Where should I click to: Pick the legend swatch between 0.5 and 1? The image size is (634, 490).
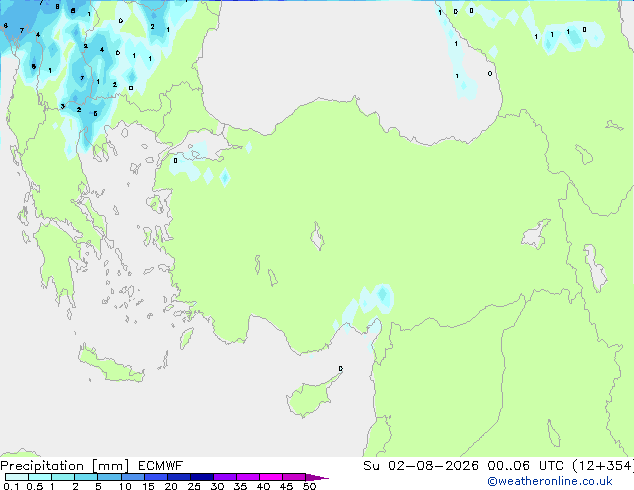(x=40, y=477)
